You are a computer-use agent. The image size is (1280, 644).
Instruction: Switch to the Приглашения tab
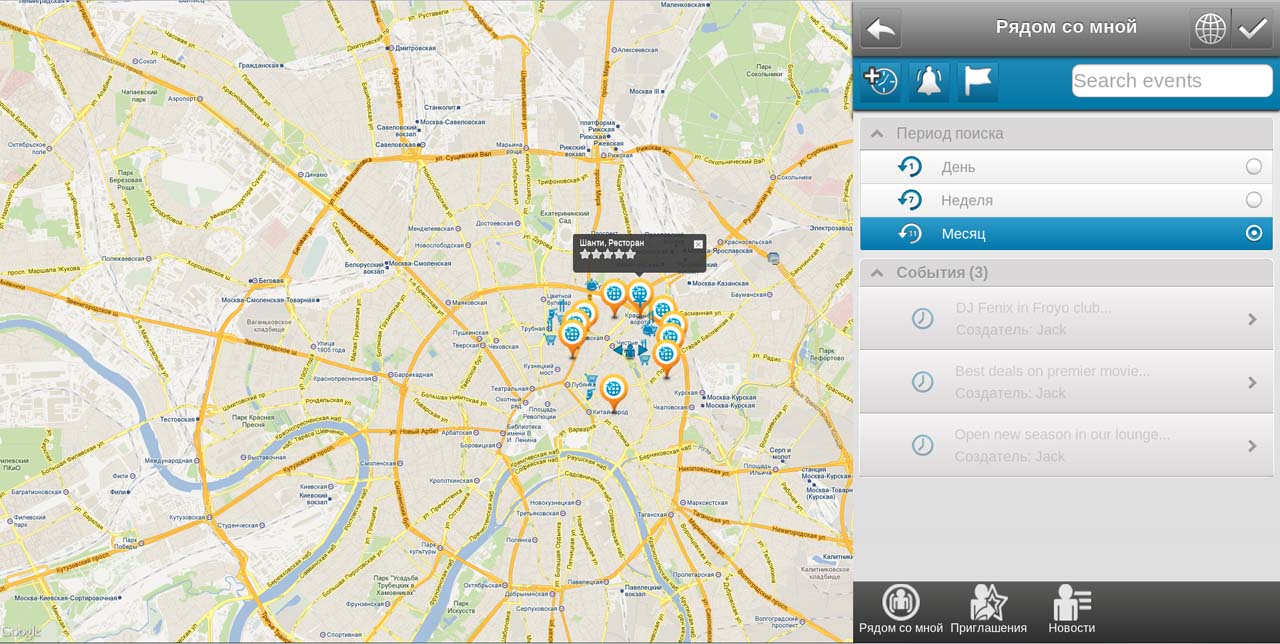988,611
